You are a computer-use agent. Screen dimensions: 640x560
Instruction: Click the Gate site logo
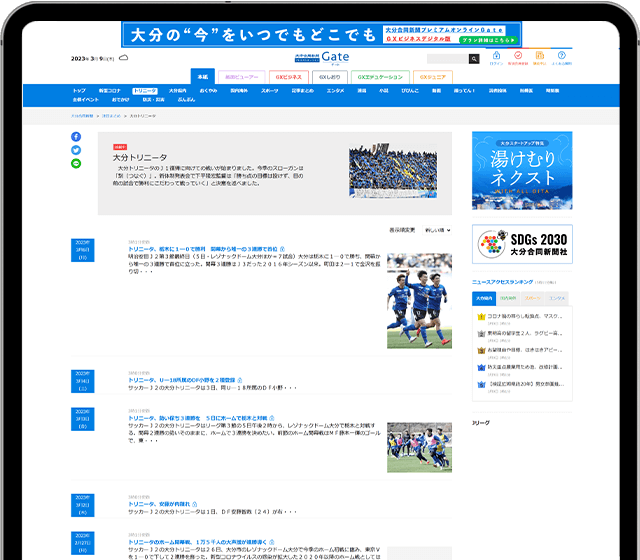(322, 58)
